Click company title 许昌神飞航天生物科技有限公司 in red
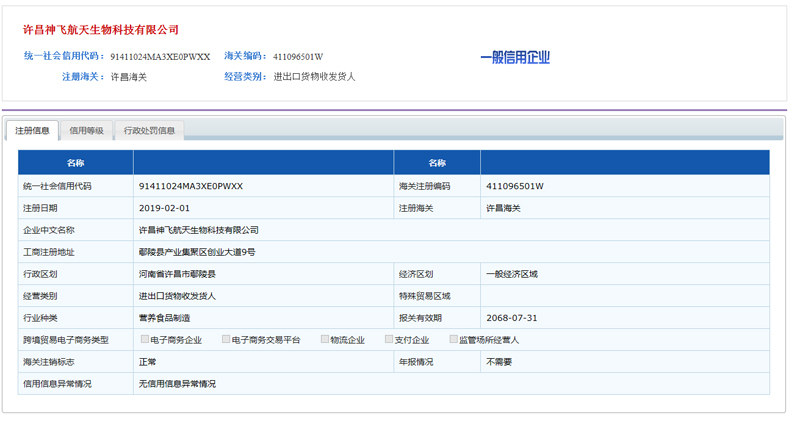Image resolution: width=800 pixels, height=421 pixels. [x=101, y=30]
